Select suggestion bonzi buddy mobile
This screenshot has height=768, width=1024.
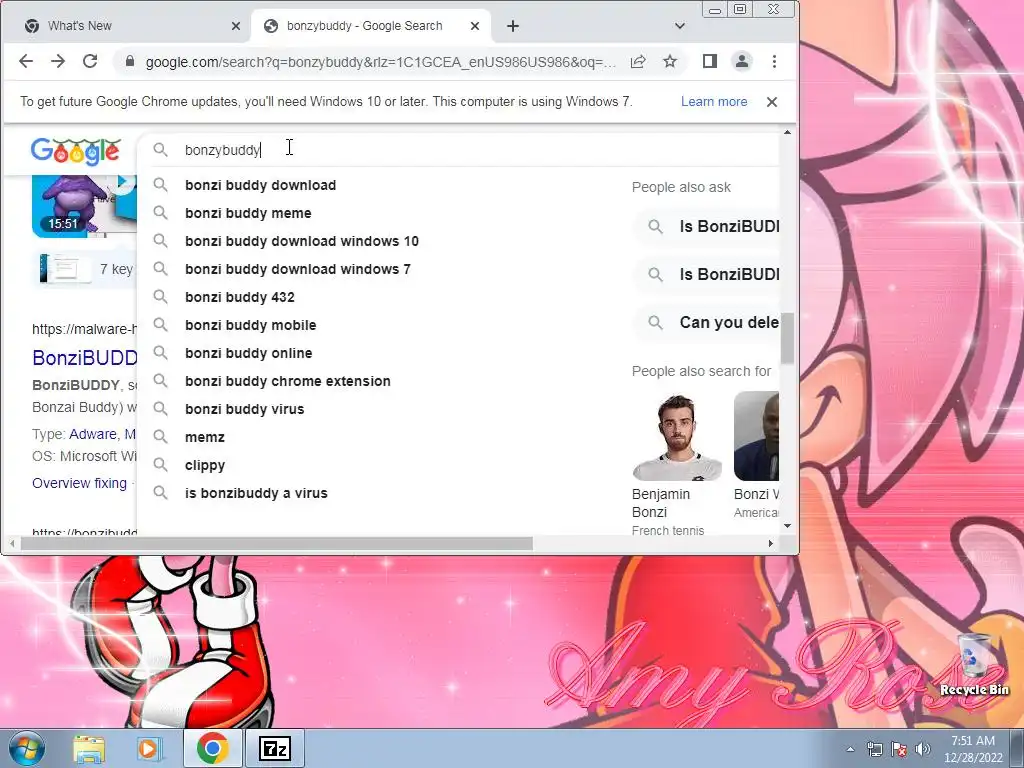click(251, 325)
